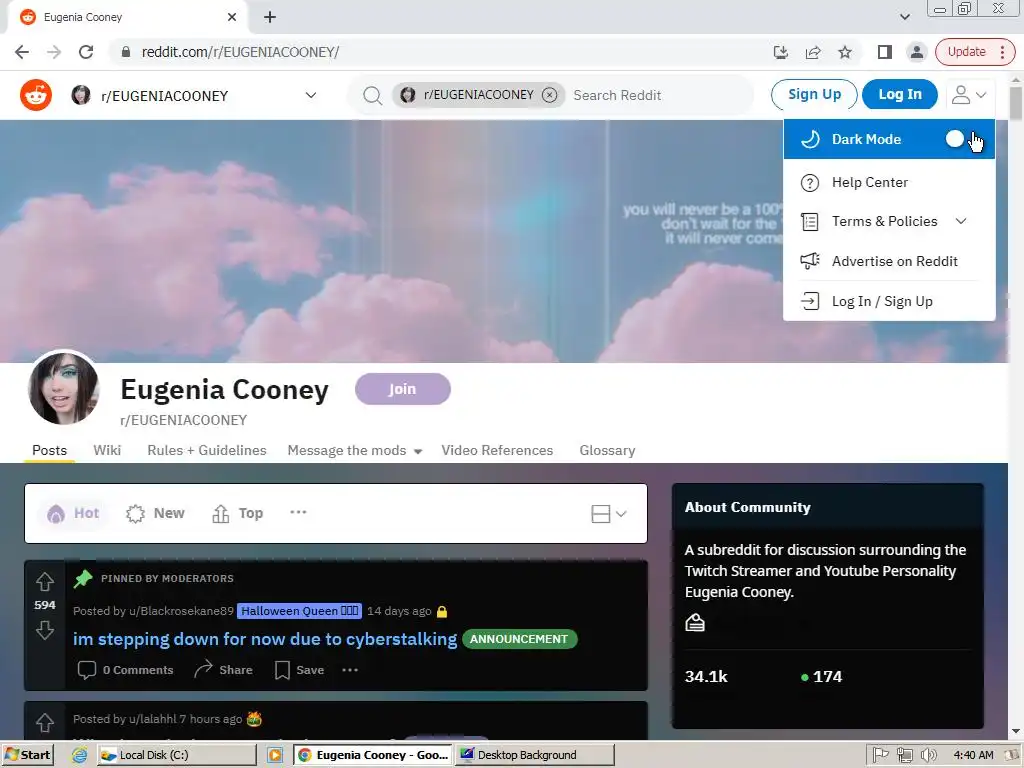1024x768 pixels.
Task: Open the Chrome profile avatar icon
Action: pos(917,52)
